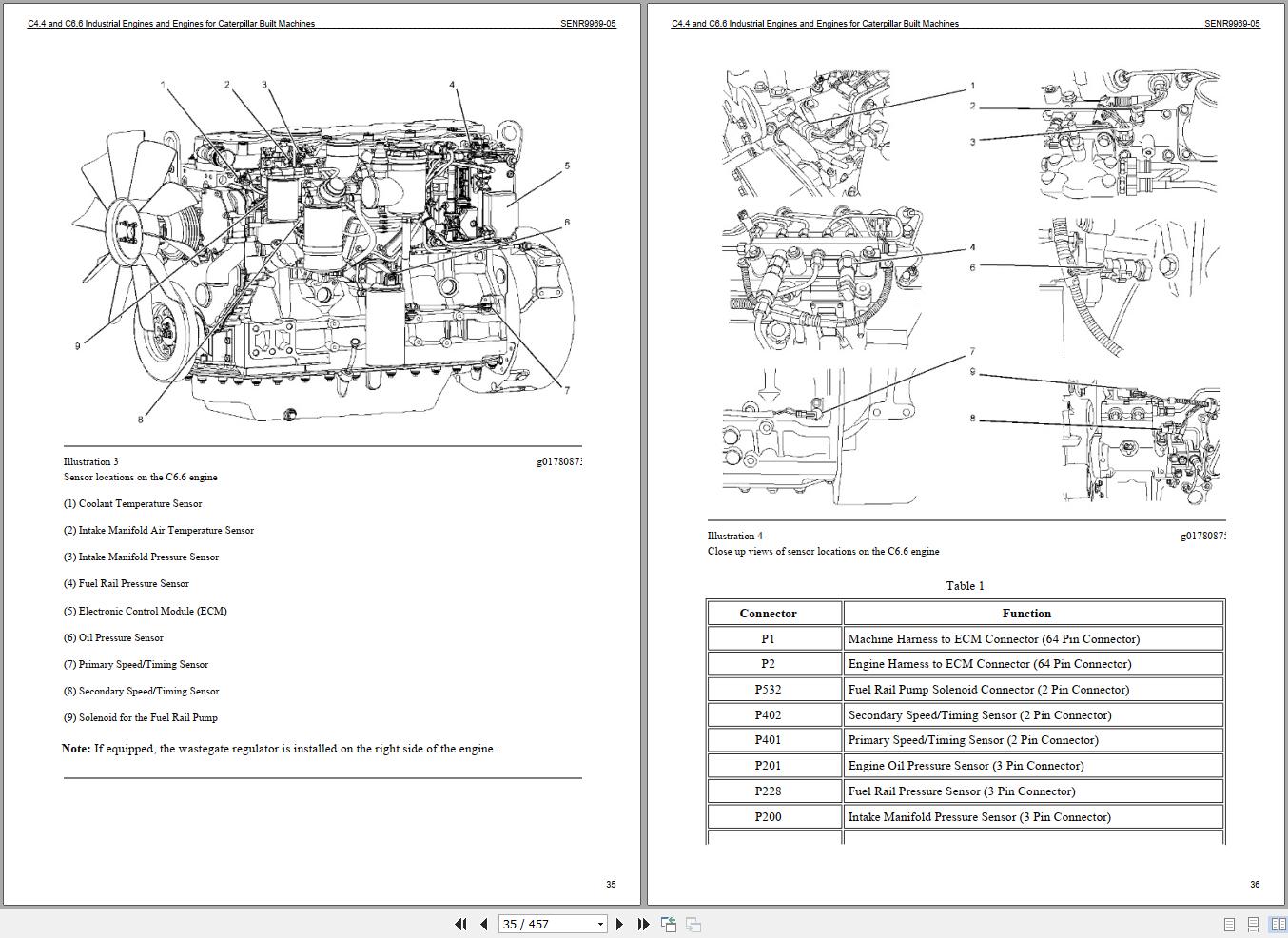This screenshot has height=938, width=1288.
Task: Click the Illustration 3 caption text
Action: pyautogui.click(x=90, y=461)
